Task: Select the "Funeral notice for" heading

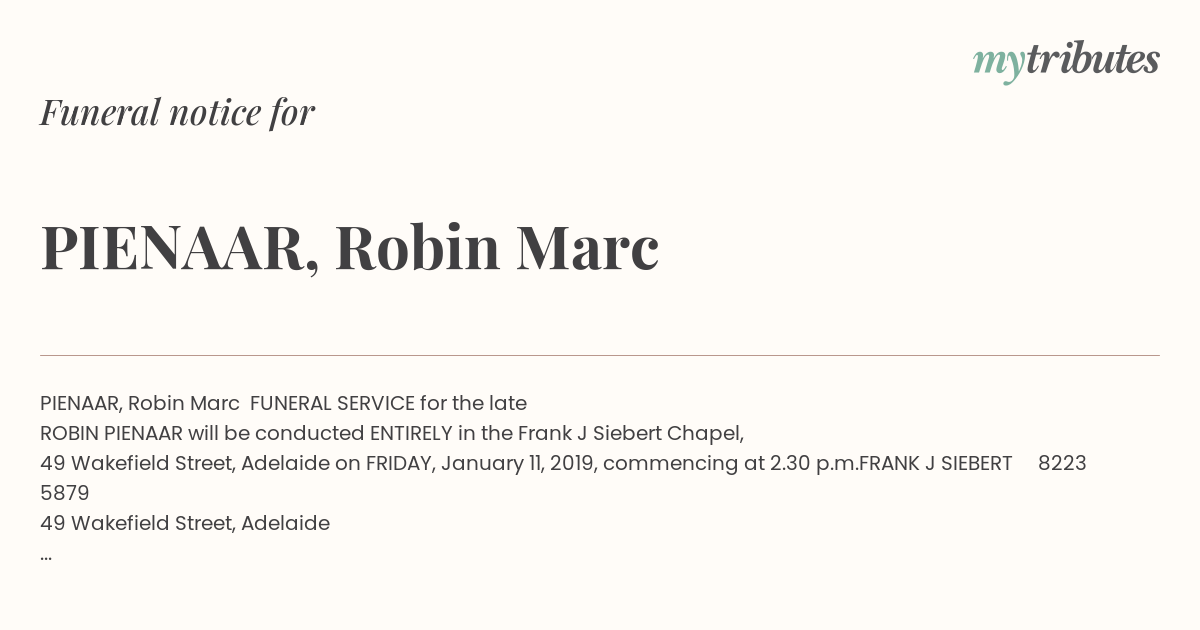Action: [177, 112]
